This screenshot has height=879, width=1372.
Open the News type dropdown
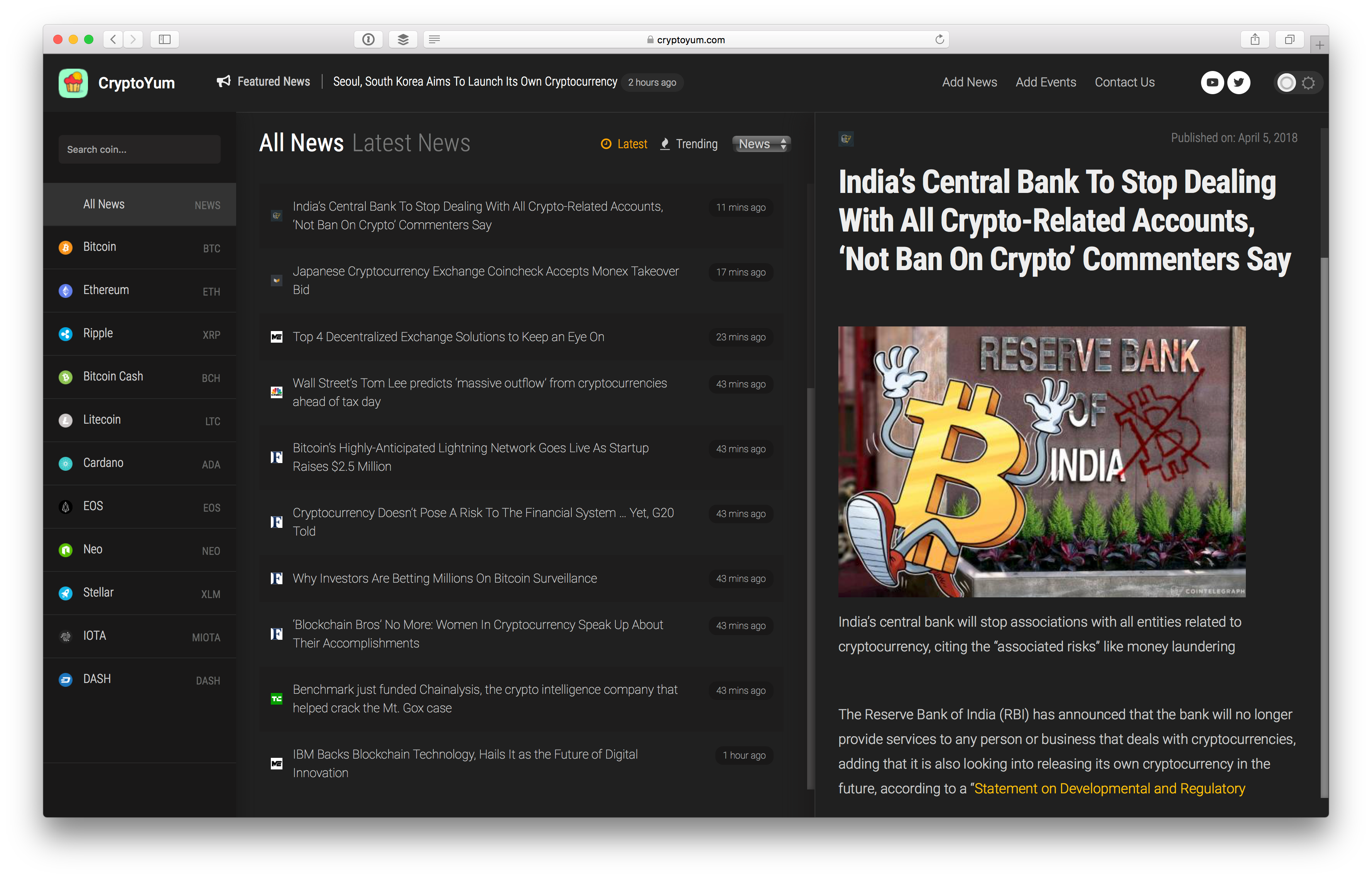(x=761, y=144)
